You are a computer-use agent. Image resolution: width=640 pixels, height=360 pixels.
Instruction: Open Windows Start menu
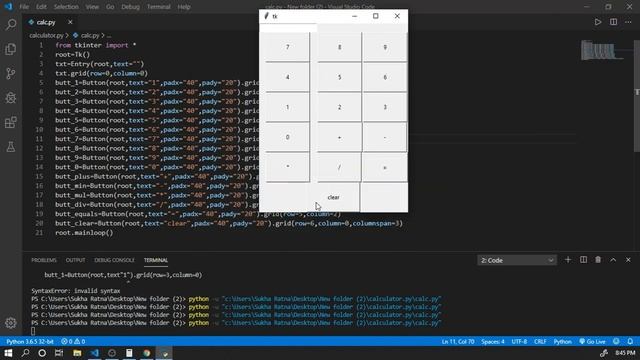click(x=8, y=353)
